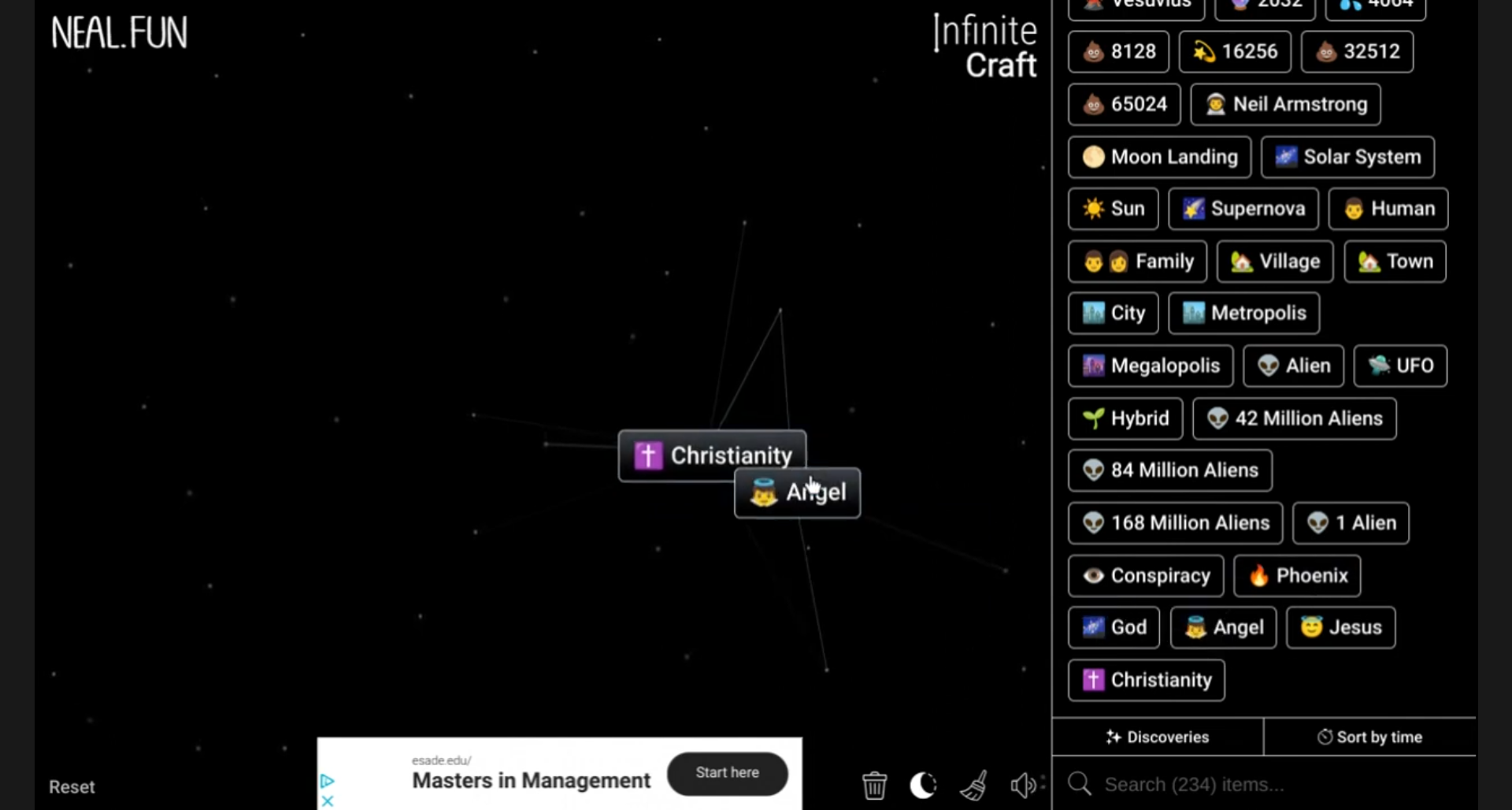Select the Angel element on canvas
The image size is (1512, 810).
[797, 492]
